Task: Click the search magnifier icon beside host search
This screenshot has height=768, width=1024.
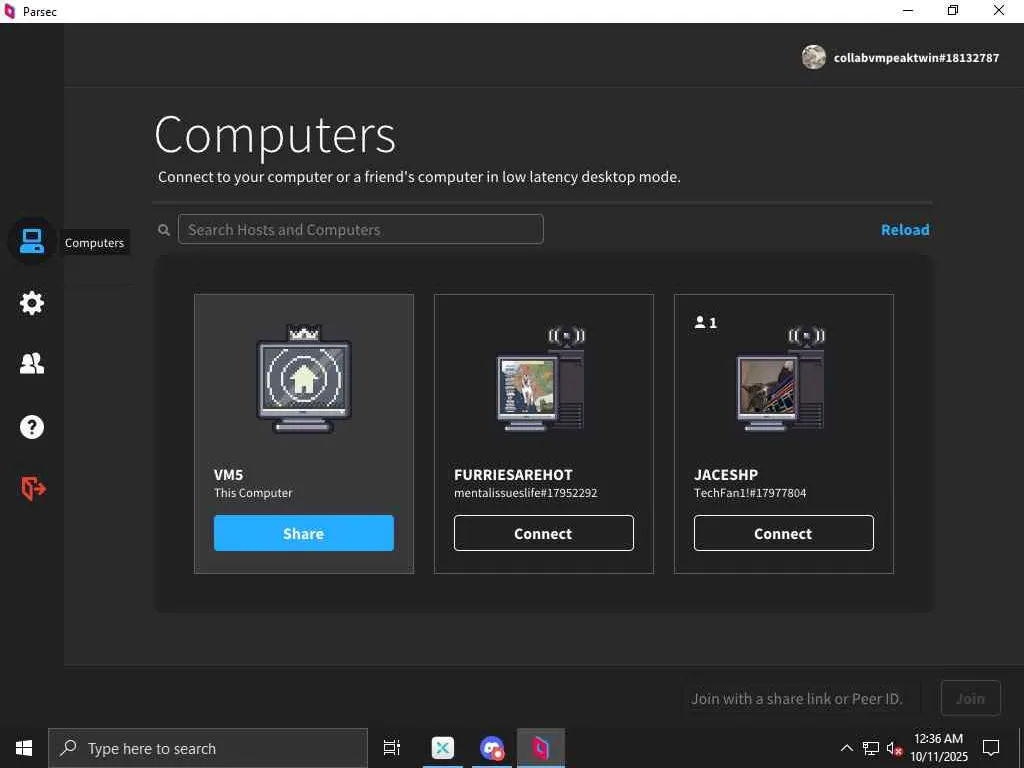Action: [x=164, y=230]
